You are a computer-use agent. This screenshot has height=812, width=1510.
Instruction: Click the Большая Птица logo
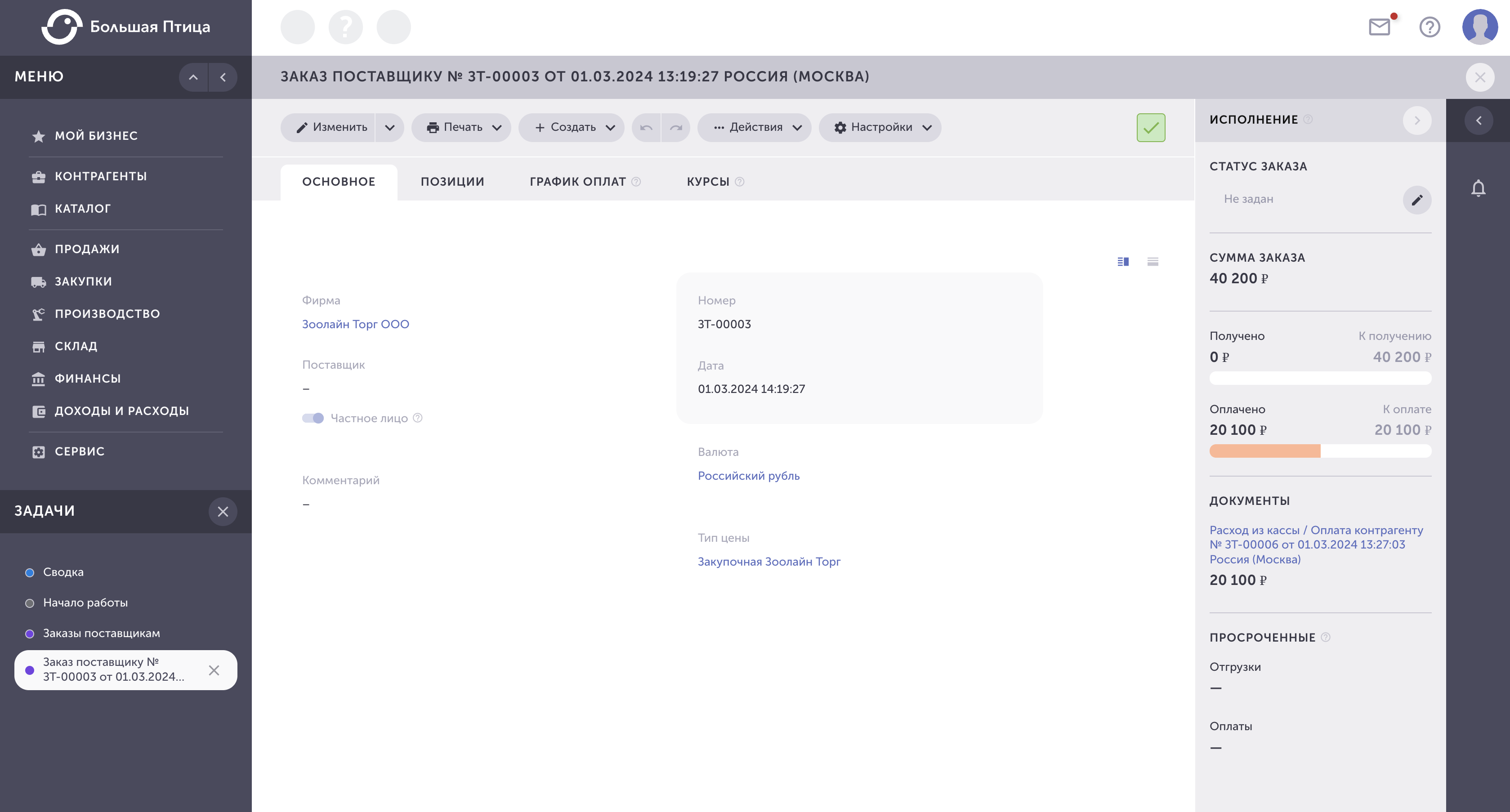[125, 27]
